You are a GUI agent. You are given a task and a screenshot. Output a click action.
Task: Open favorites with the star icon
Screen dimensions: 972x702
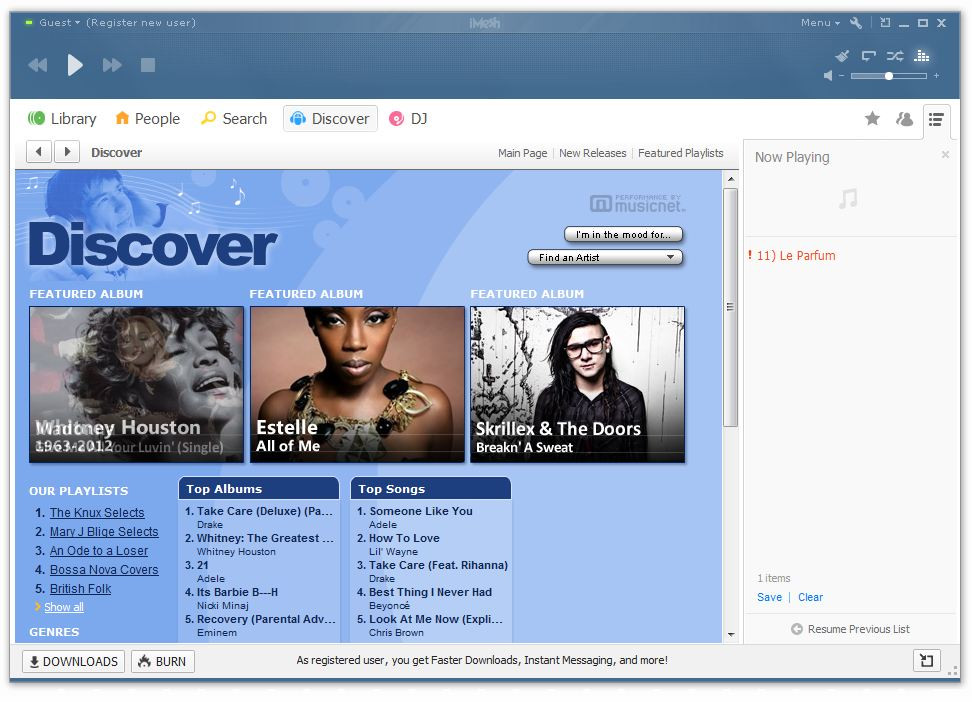872,118
